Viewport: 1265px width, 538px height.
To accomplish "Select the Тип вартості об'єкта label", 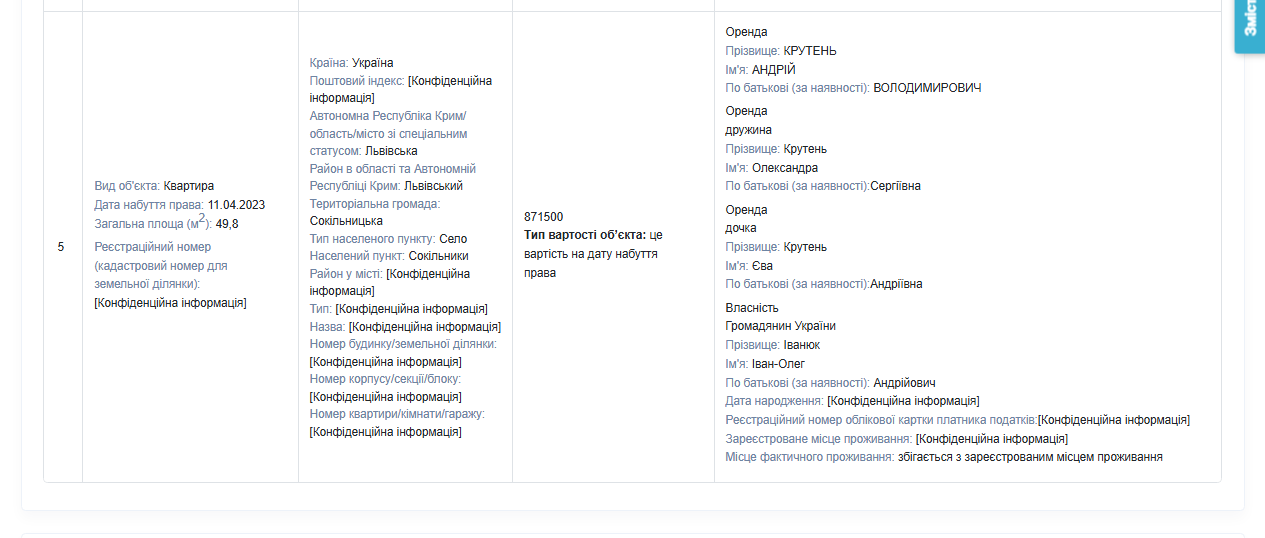I will [x=585, y=235].
